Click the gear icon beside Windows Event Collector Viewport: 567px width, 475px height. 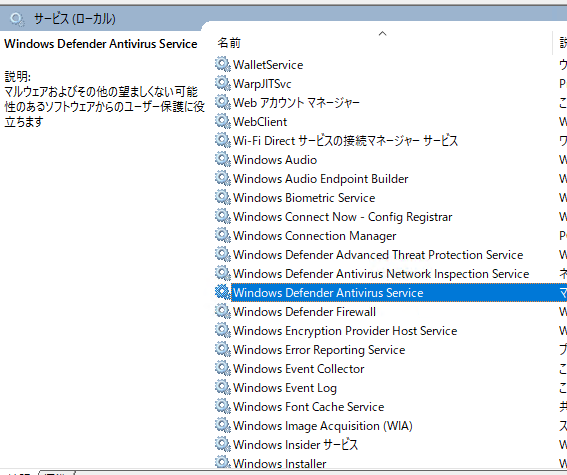[223, 368]
